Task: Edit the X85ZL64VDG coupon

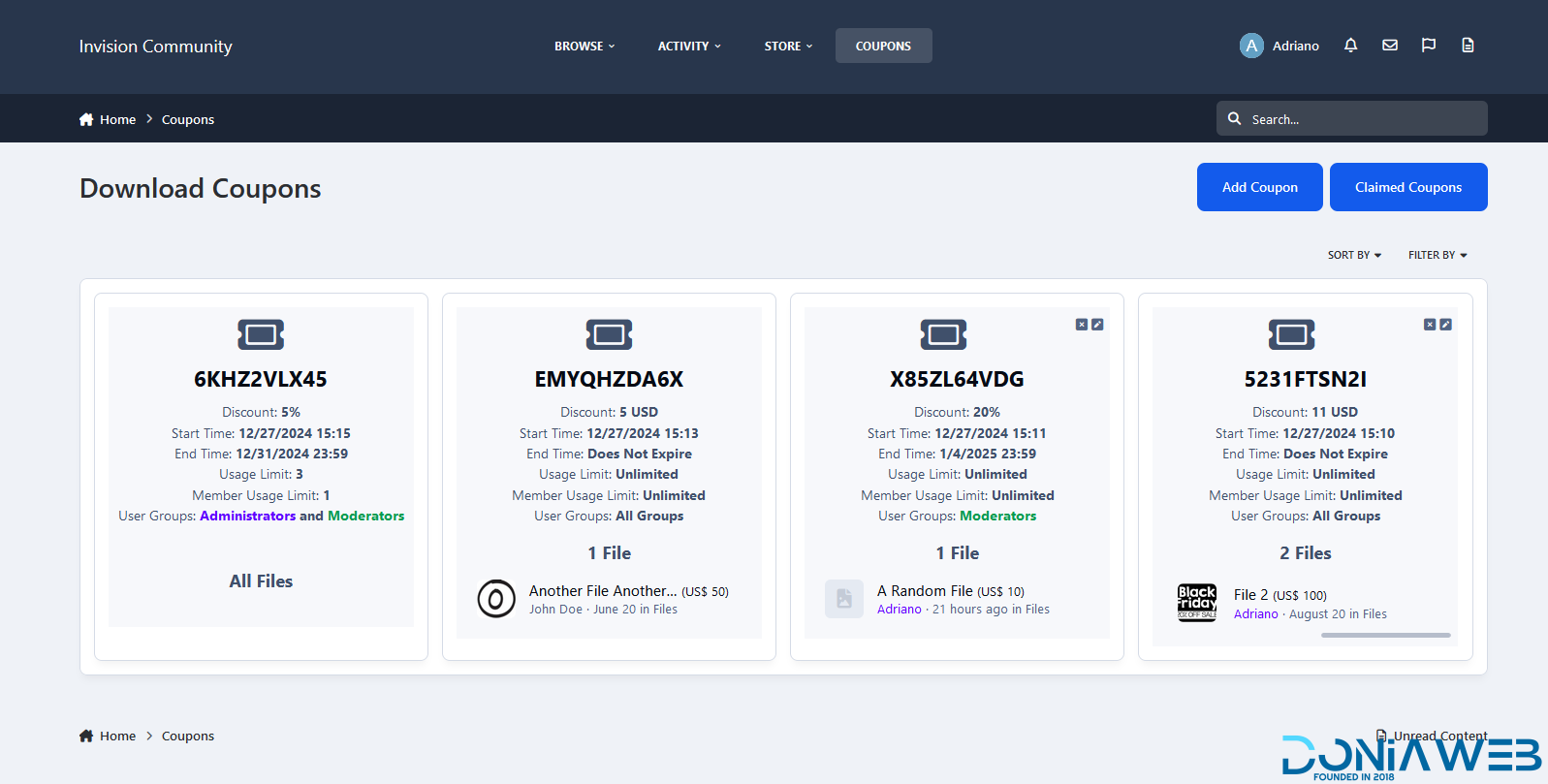Action: click(1097, 325)
